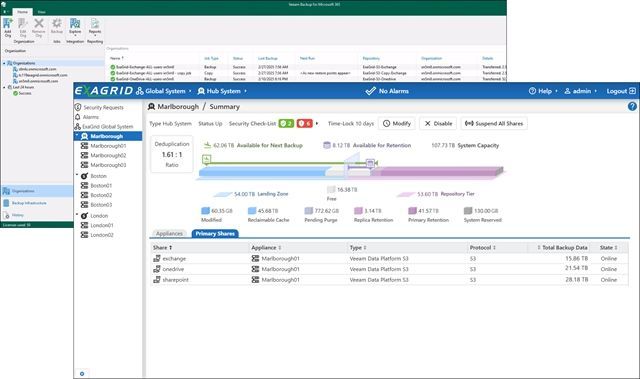Select the Success item under Last 24 hours
Screen dimensions: 640x379
tap(22, 93)
